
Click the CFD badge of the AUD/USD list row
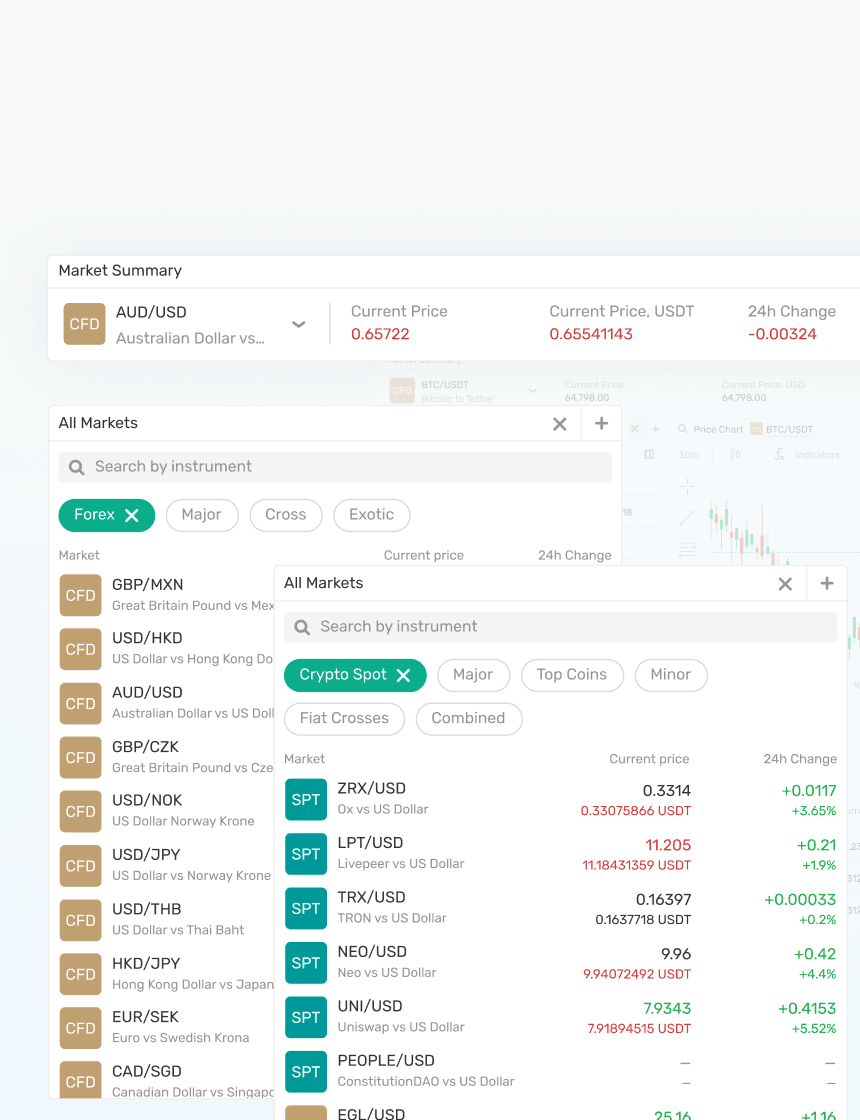click(x=80, y=704)
